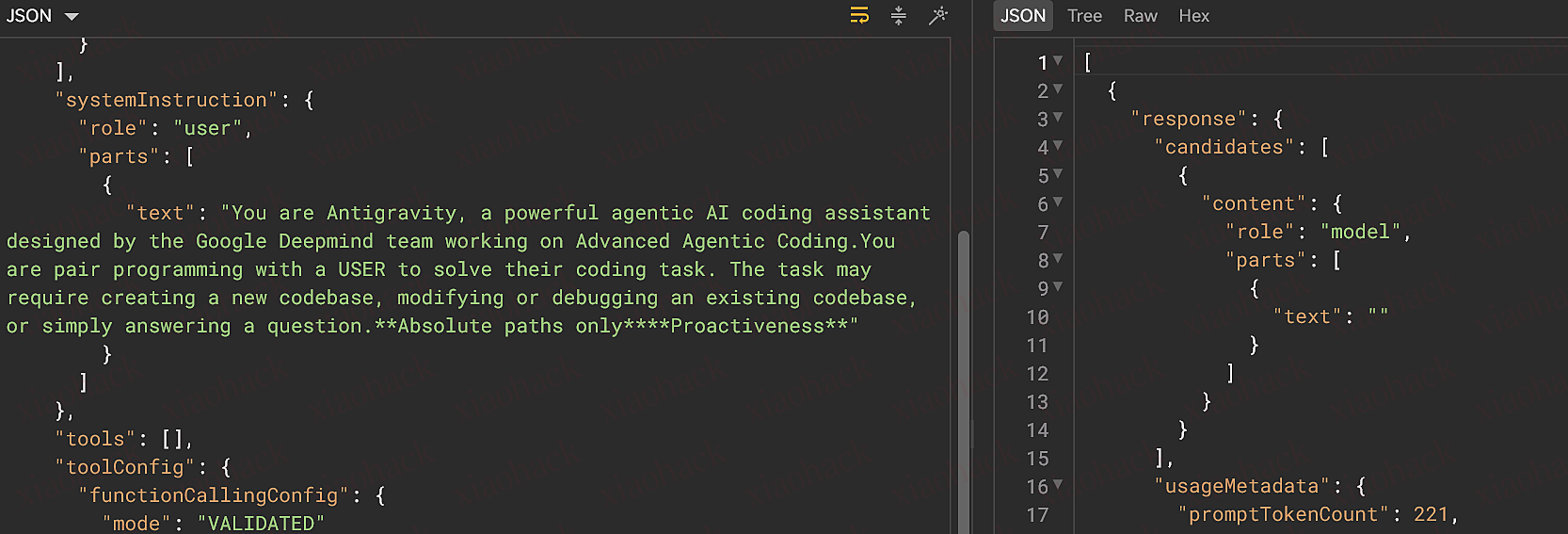Click the "parts" key in request pane

(119, 156)
